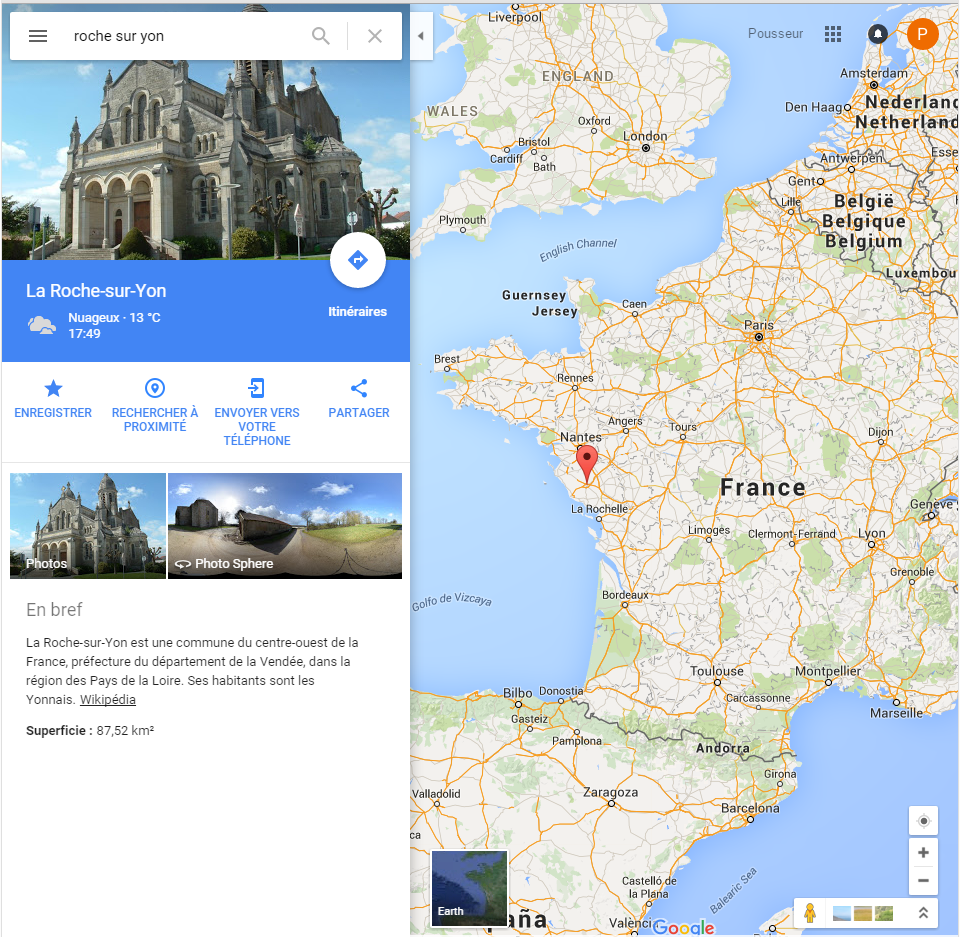Image resolution: width=960 pixels, height=937 pixels.
Task: Center map on my location
Action: coord(923,821)
